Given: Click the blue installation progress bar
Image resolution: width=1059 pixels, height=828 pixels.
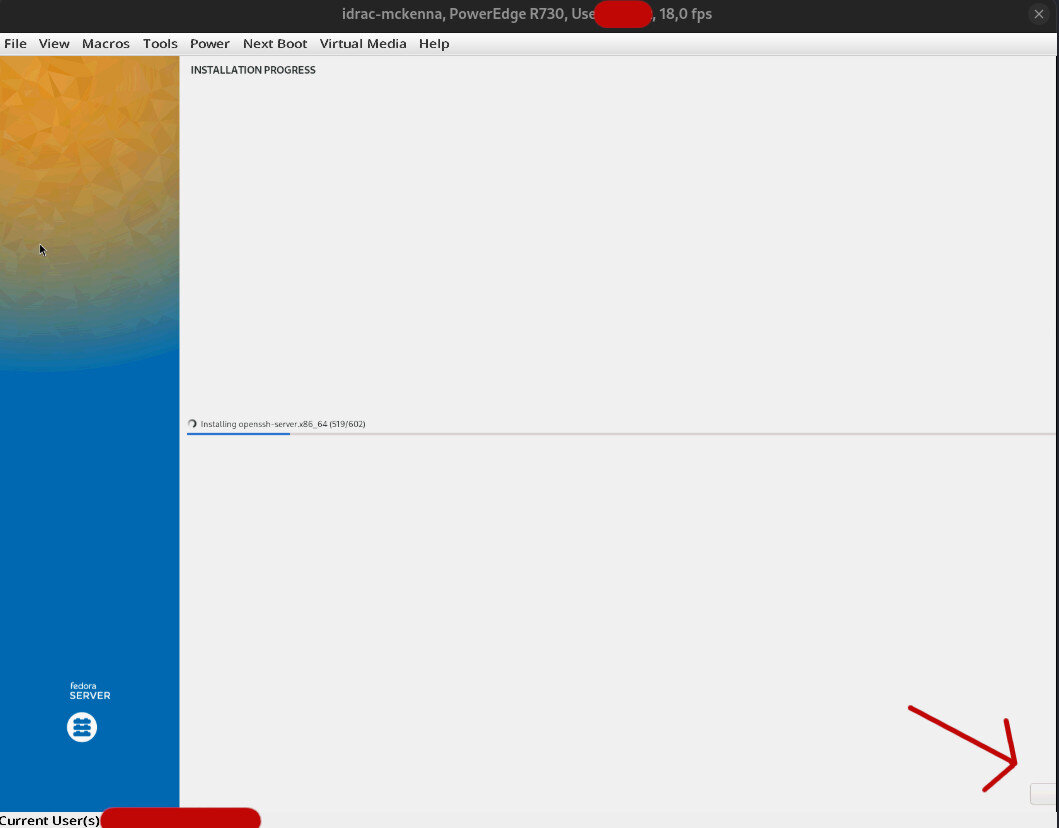Looking at the screenshot, I should click(x=238, y=434).
